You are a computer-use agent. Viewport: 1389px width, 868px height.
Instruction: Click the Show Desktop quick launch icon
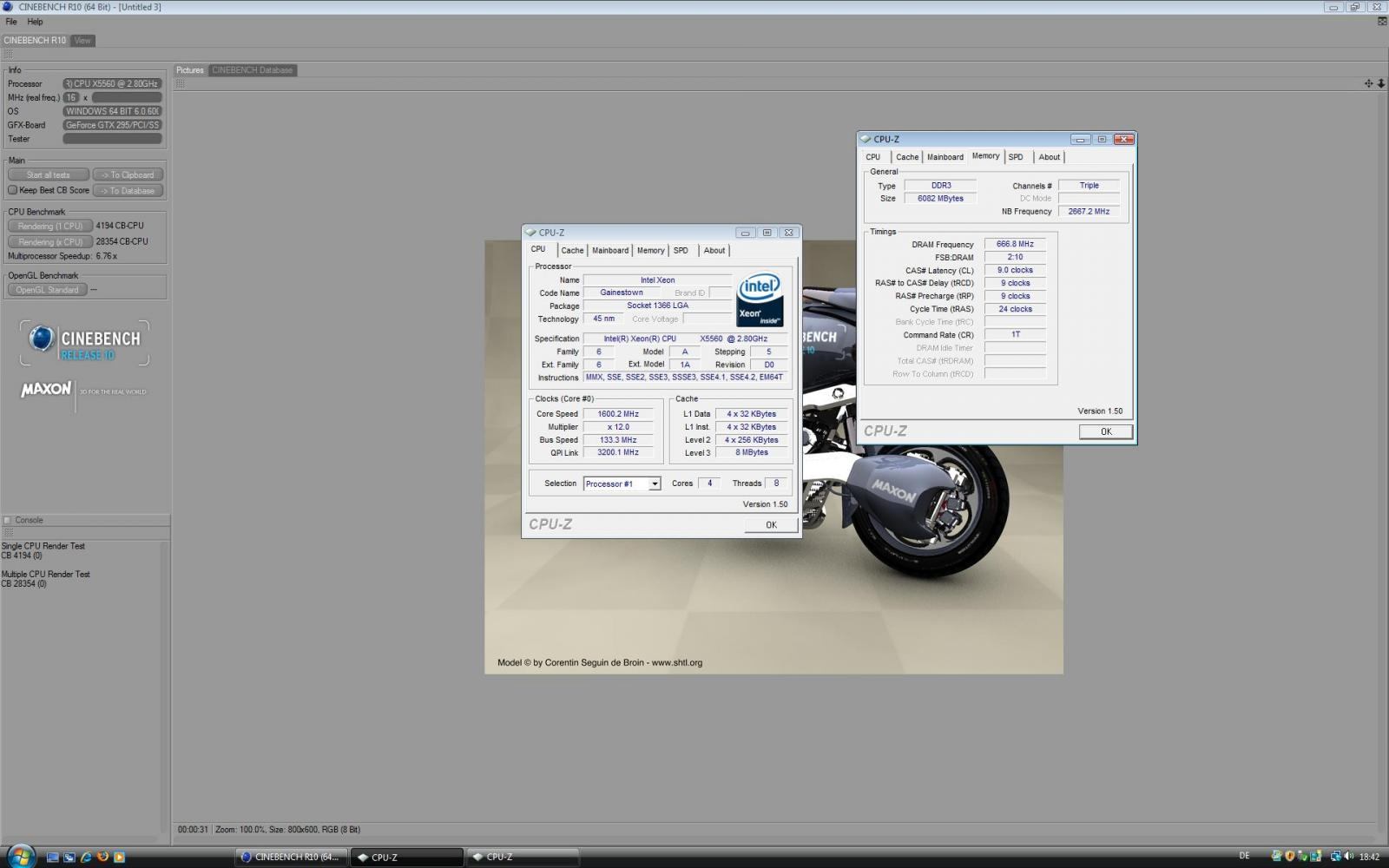pyautogui.click(x=53, y=857)
